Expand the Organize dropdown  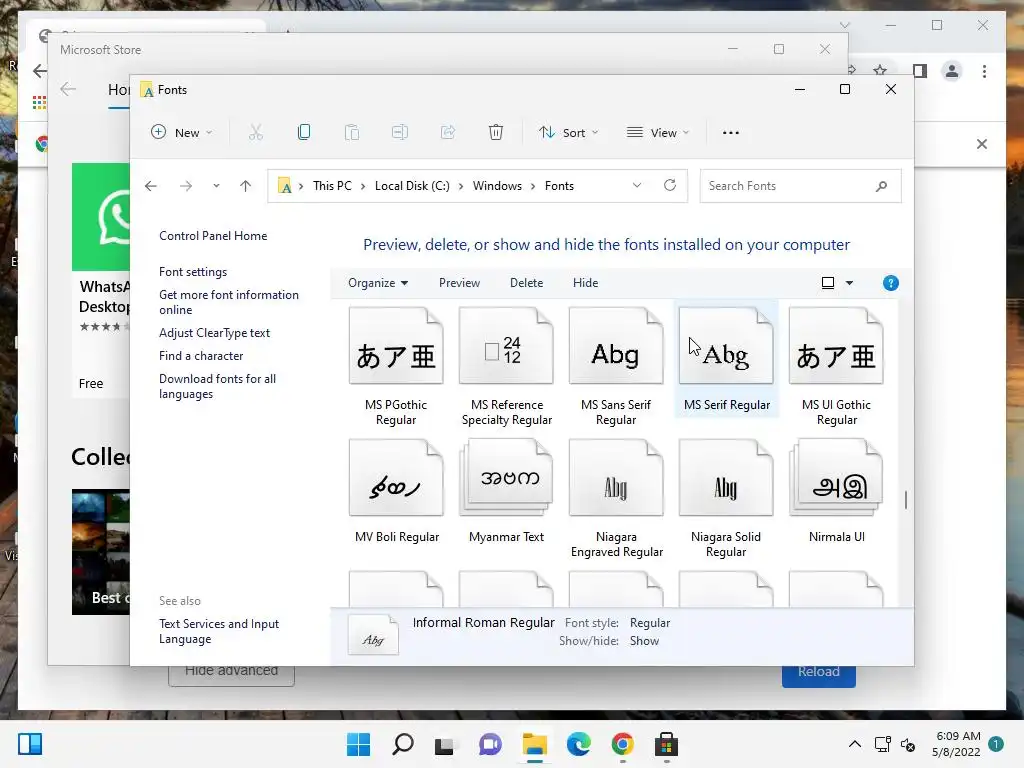(378, 283)
